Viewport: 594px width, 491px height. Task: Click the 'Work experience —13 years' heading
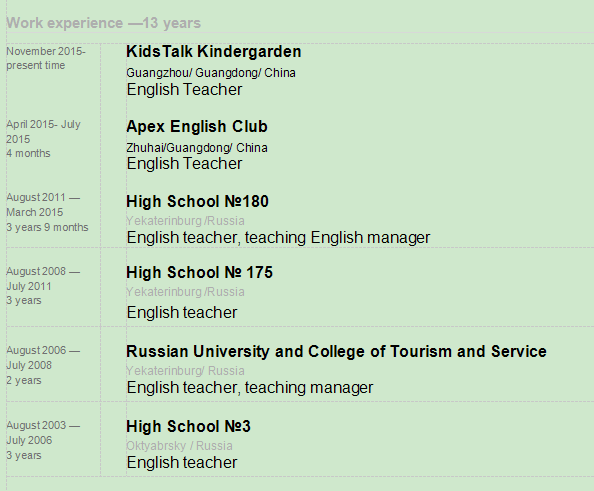pos(103,23)
